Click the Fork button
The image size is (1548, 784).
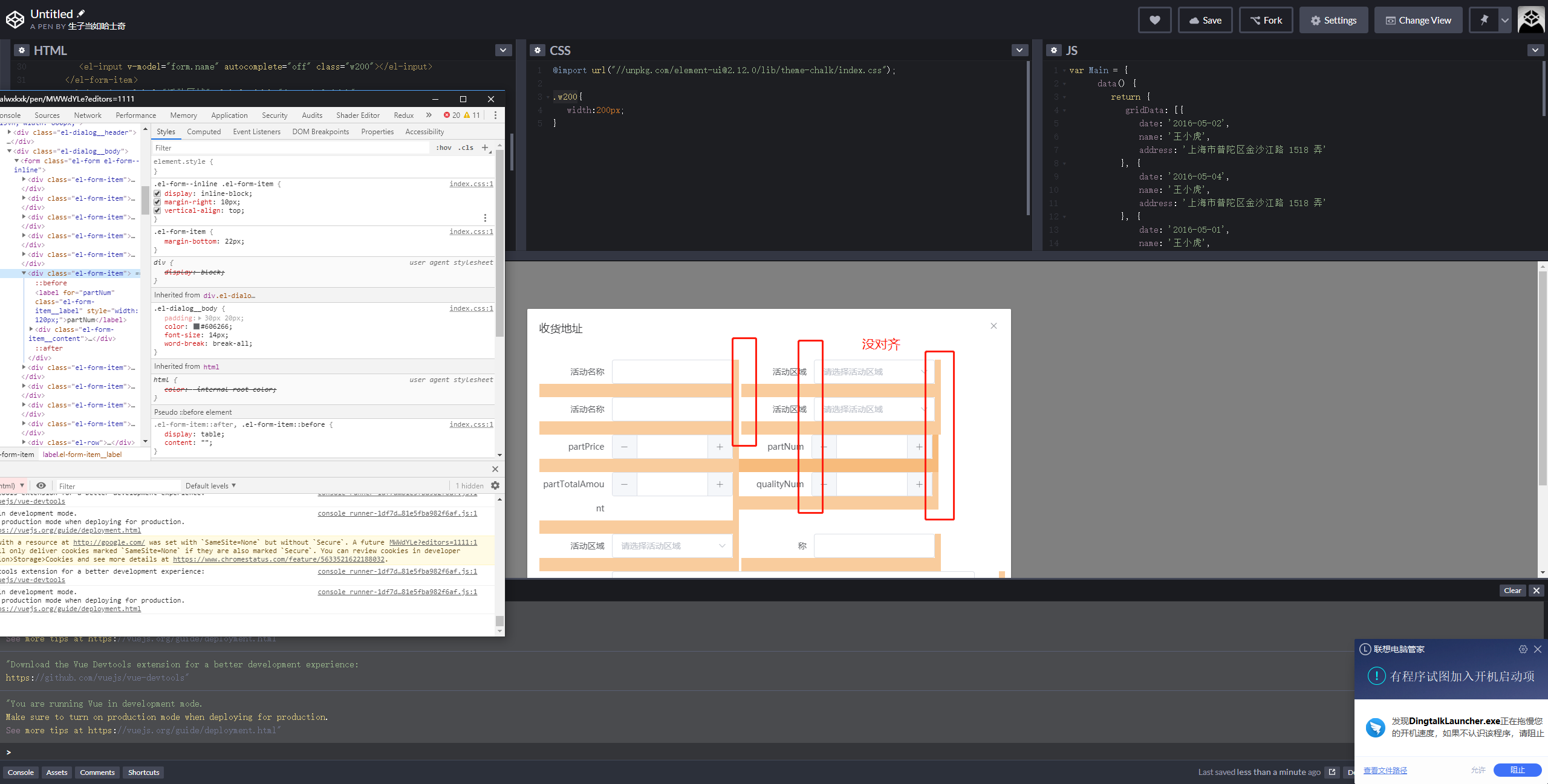pyautogui.click(x=1266, y=20)
